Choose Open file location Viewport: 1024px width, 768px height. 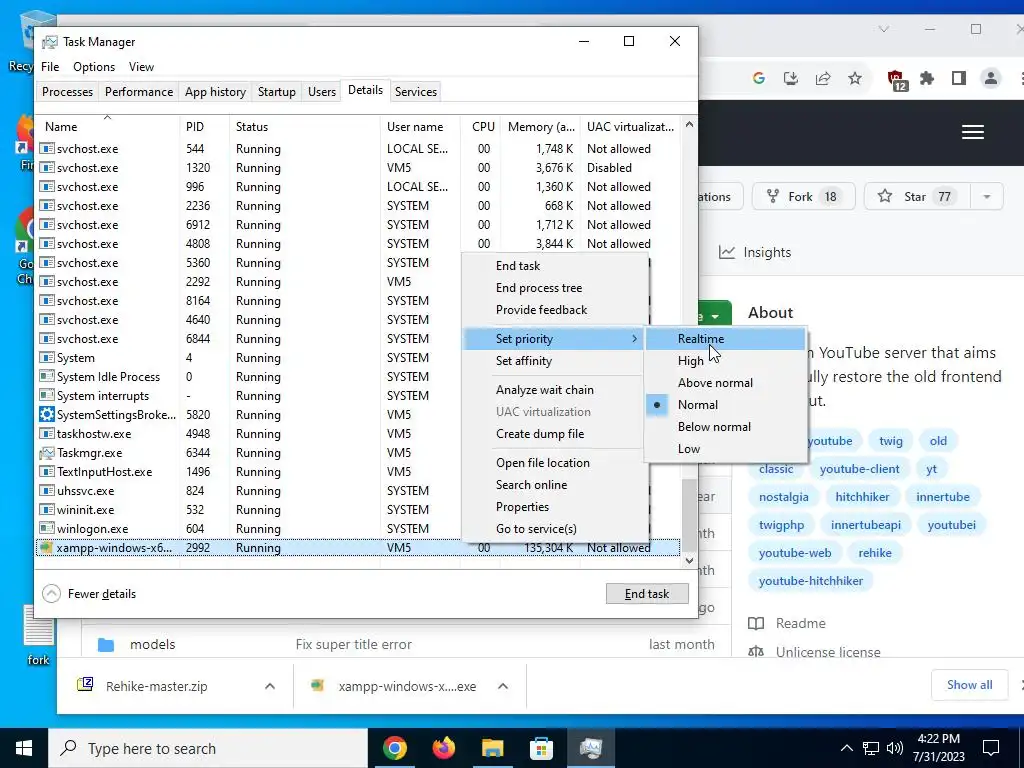click(555, 463)
